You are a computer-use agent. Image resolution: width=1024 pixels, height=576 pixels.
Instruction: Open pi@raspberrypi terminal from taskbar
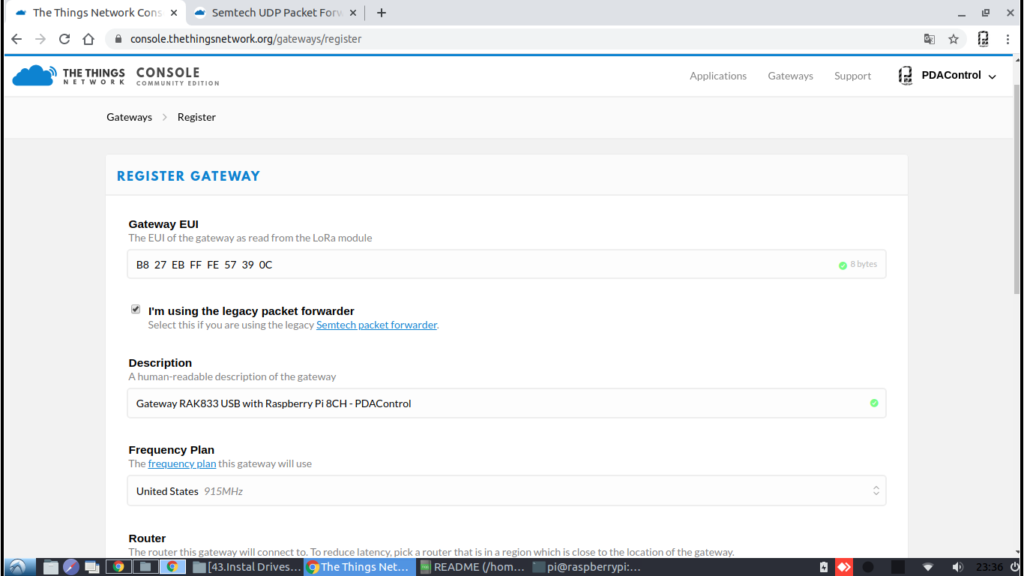pyautogui.click(x=586, y=567)
